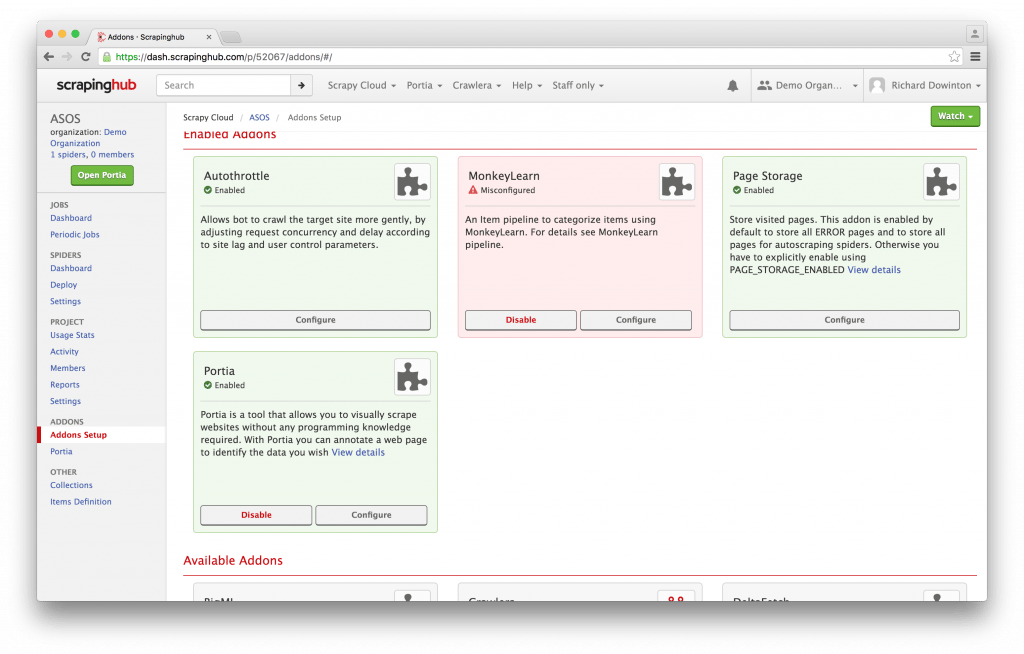Open a new browser tab

coord(231,37)
